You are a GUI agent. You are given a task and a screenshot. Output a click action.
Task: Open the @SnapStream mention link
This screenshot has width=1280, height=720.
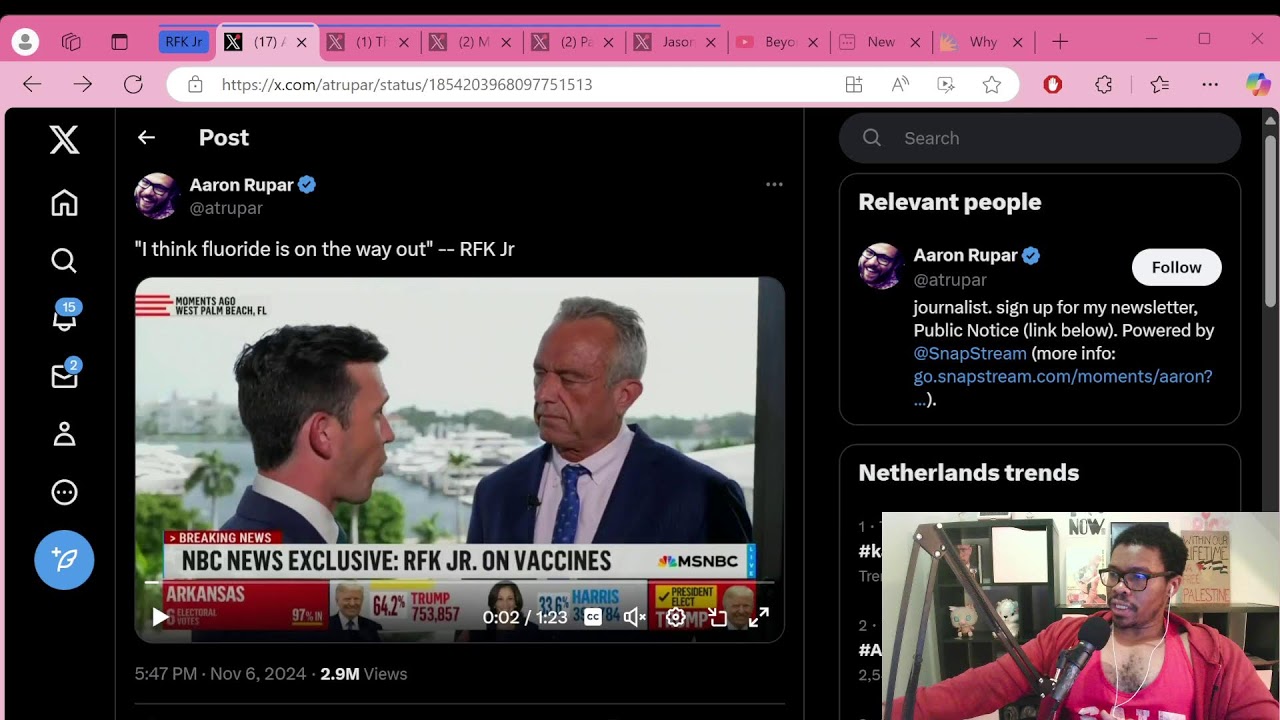(x=970, y=354)
